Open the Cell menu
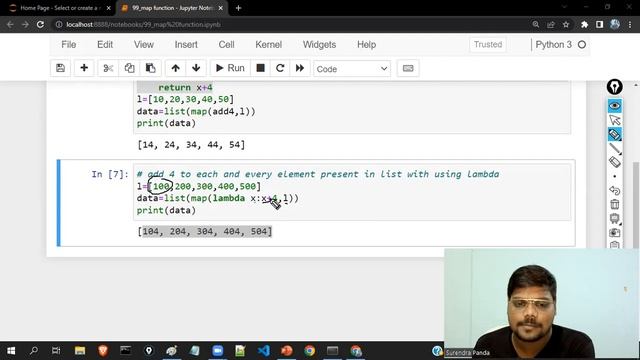This screenshot has width=640, height=360. point(227,44)
